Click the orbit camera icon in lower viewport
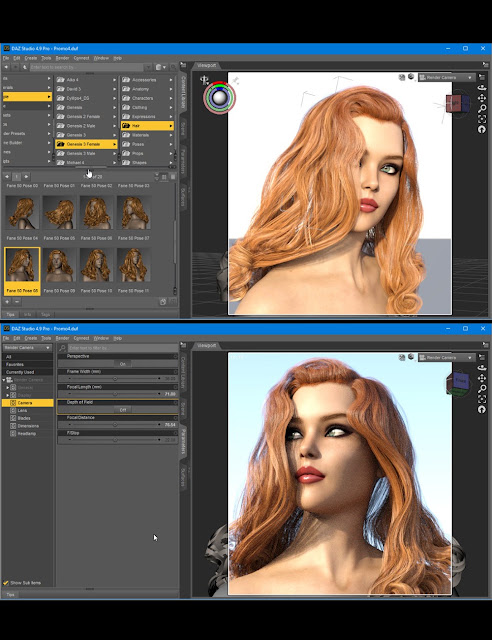Screen dimensions: 492x640 coord(482,368)
